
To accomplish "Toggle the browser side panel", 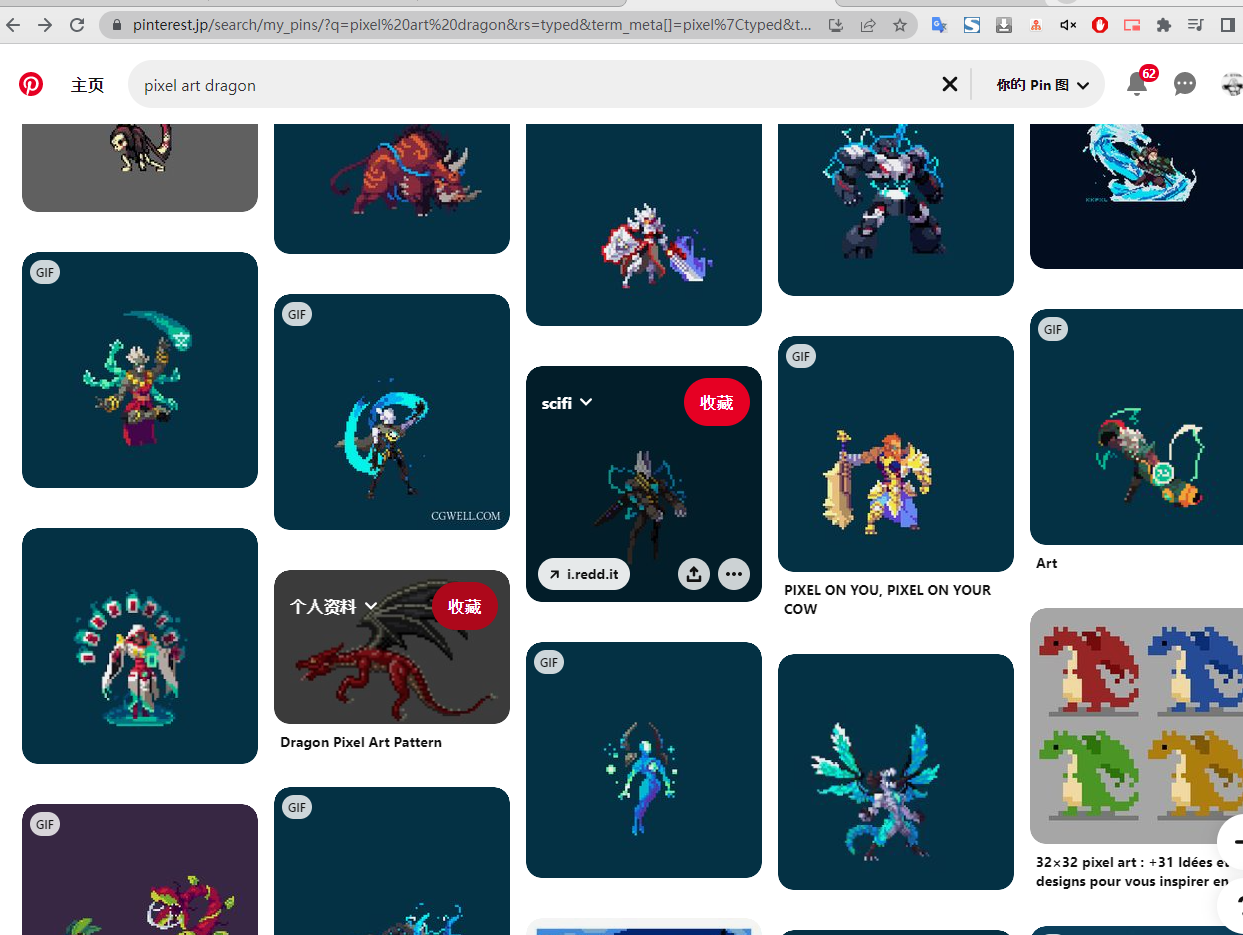I will tap(1228, 25).
